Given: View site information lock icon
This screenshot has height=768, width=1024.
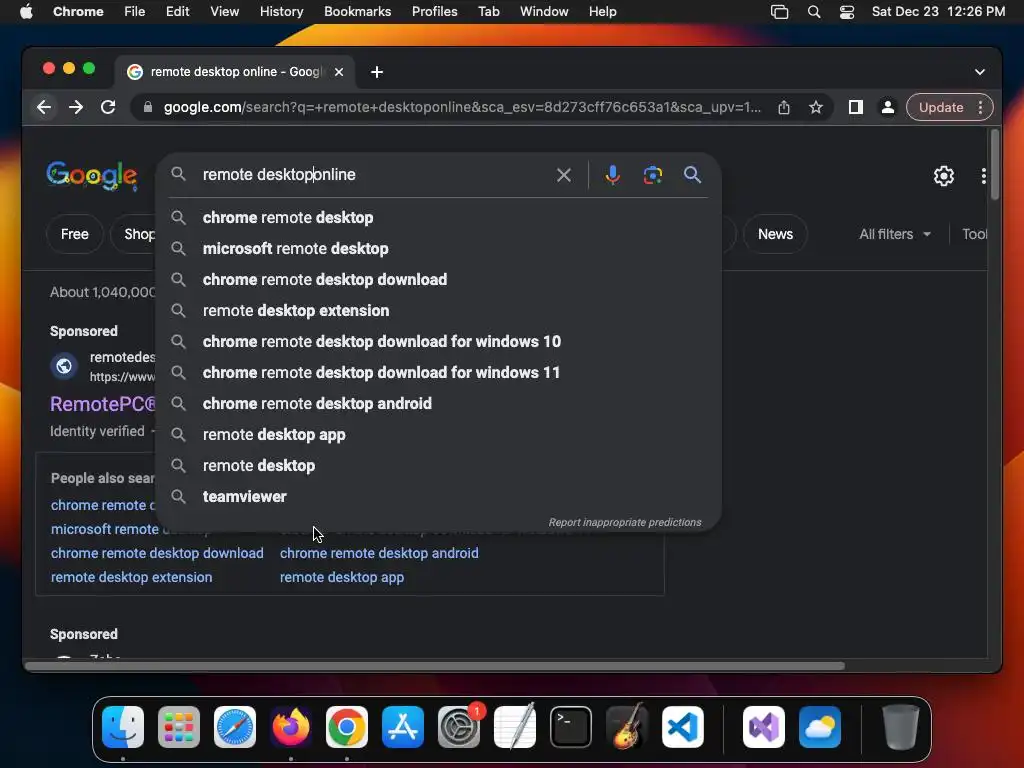Looking at the screenshot, I should [148, 107].
